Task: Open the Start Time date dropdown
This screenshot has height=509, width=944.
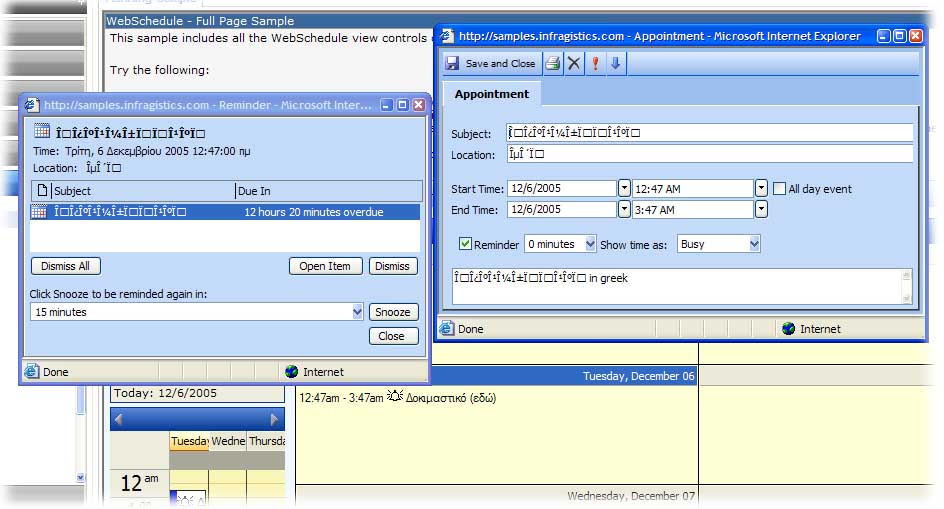Action: click(624, 189)
